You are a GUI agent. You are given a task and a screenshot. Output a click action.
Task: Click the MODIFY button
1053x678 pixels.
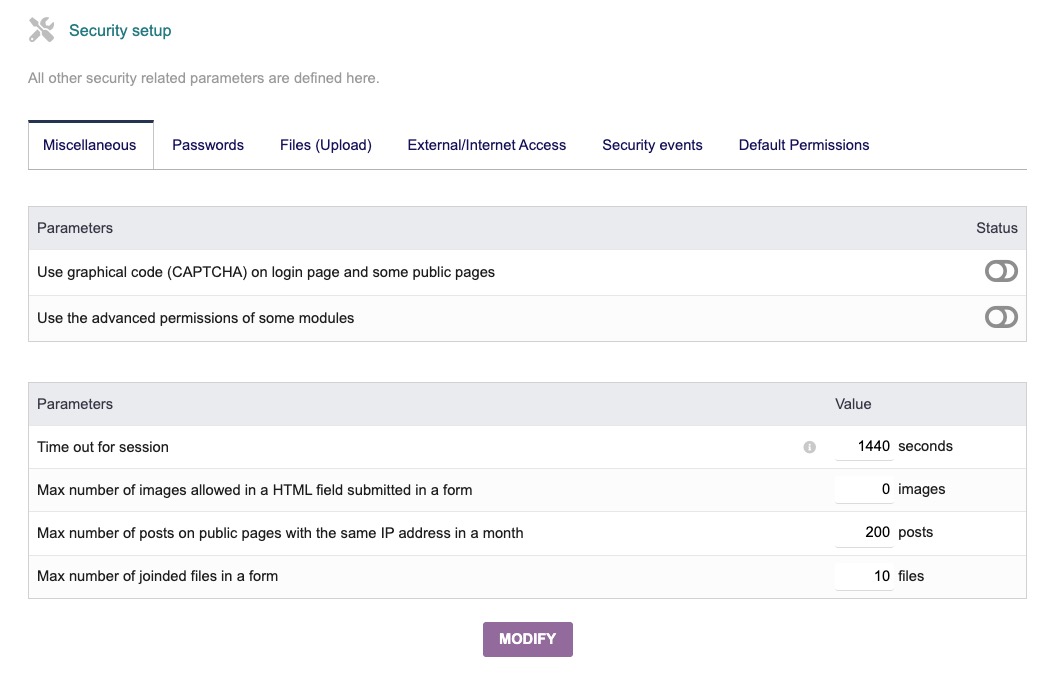(527, 639)
